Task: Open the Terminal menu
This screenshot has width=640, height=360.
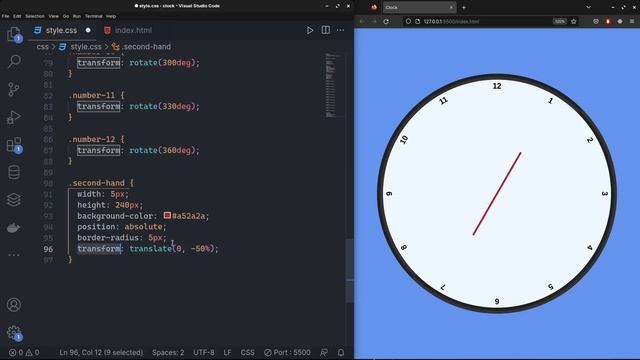Action: tap(93, 16)
